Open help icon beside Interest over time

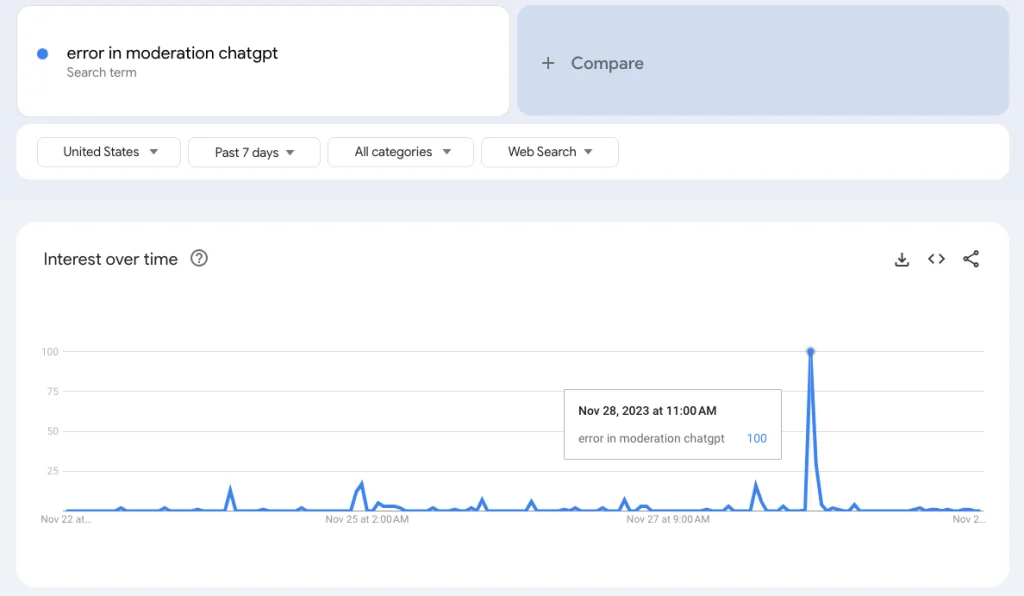coord(199,259)
